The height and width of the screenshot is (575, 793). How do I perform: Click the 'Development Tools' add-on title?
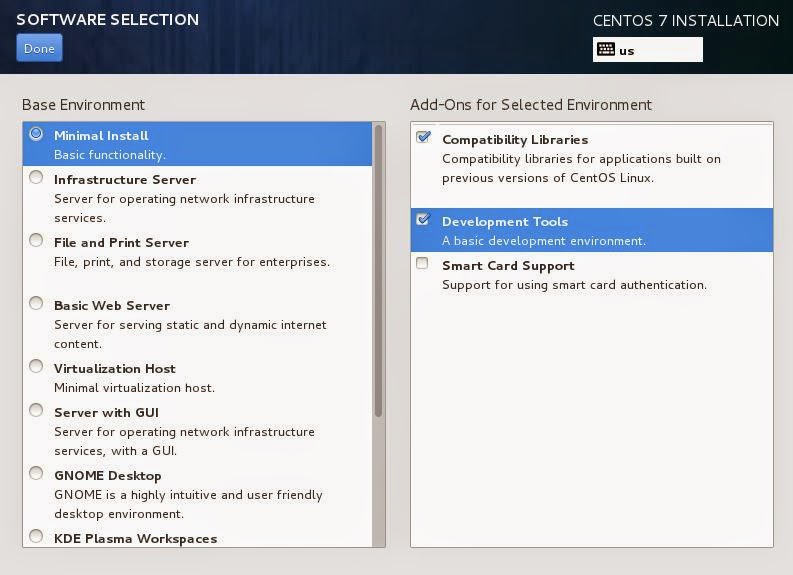(x=505, y=222)
